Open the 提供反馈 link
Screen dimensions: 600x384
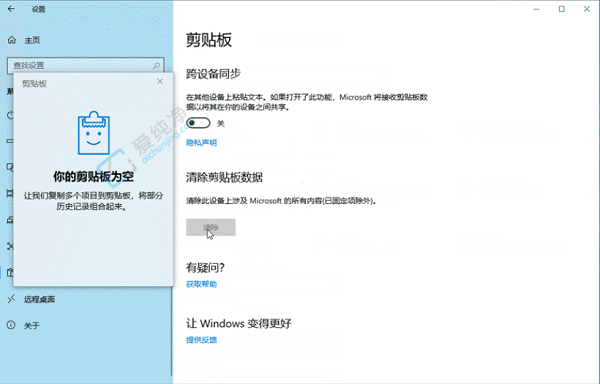point(201,340)
